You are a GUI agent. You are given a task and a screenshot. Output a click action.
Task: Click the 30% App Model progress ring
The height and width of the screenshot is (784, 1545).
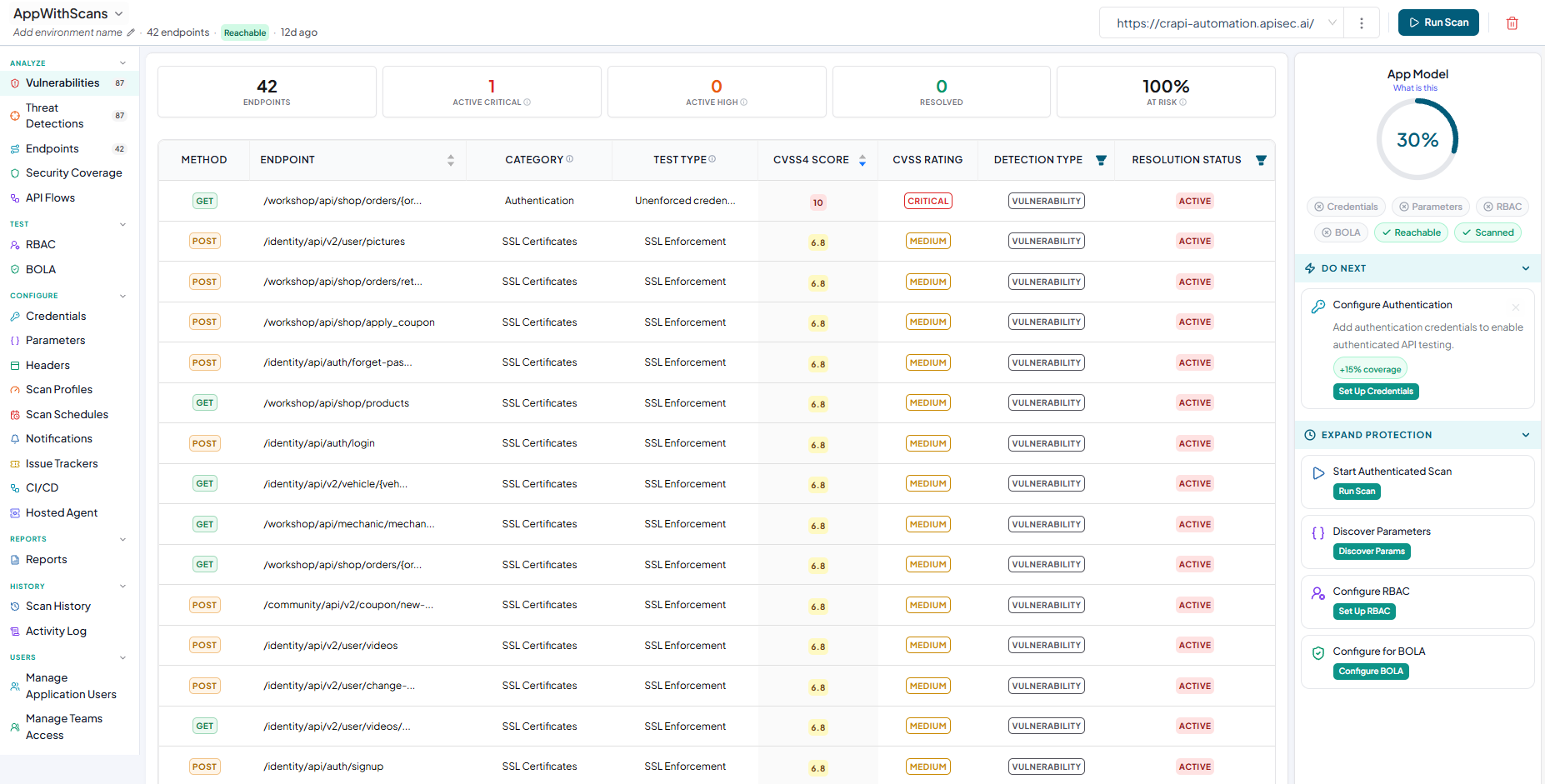click(x=1417, y=139)
